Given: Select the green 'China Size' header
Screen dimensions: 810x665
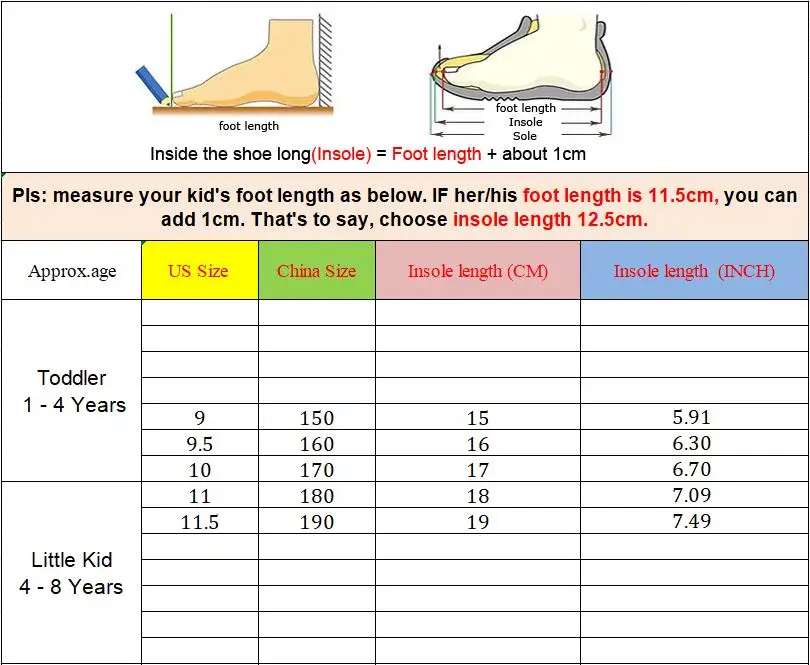Looking at the screenshot, I should (317, 270).
